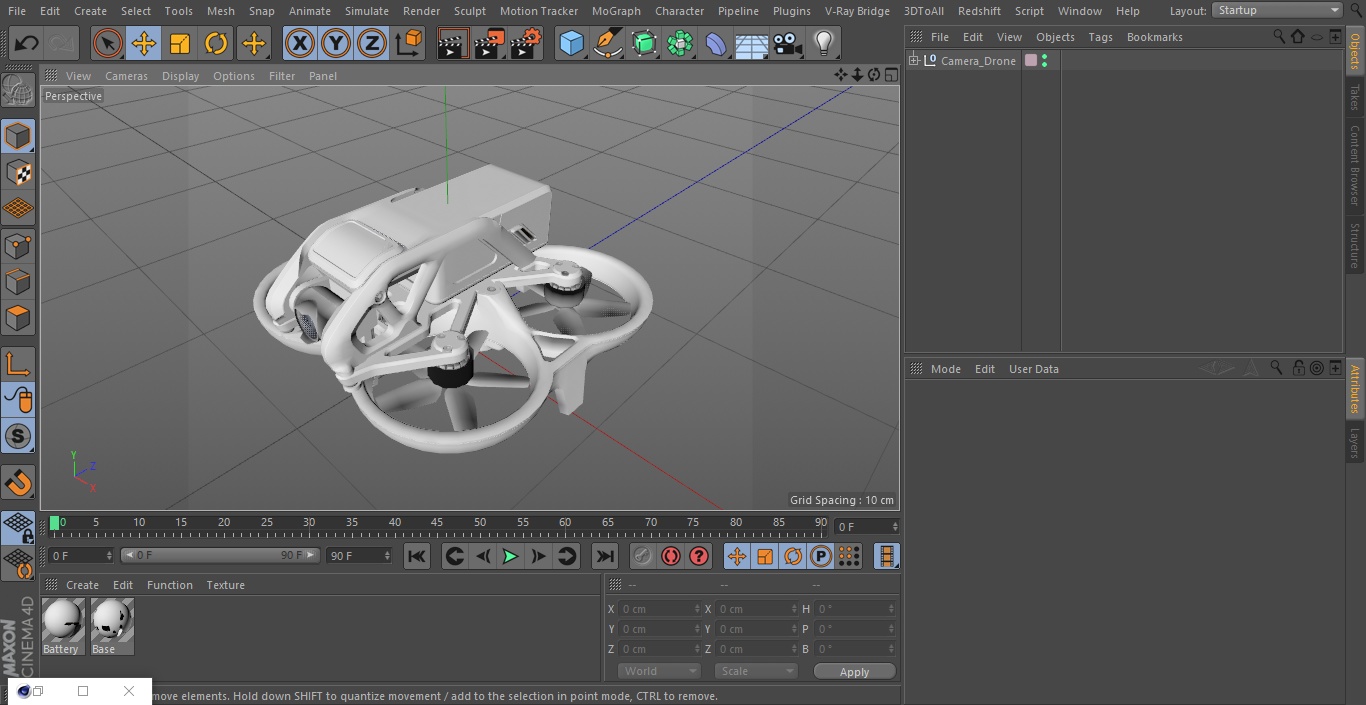Open the Structure side tab
Image resolution: width=1366 pixels, height=705 pixels.
(x=1355, y=245)
